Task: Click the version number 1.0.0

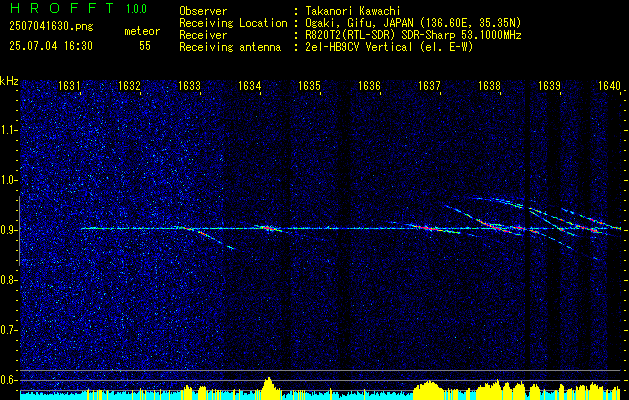Action: pos(136,9)
